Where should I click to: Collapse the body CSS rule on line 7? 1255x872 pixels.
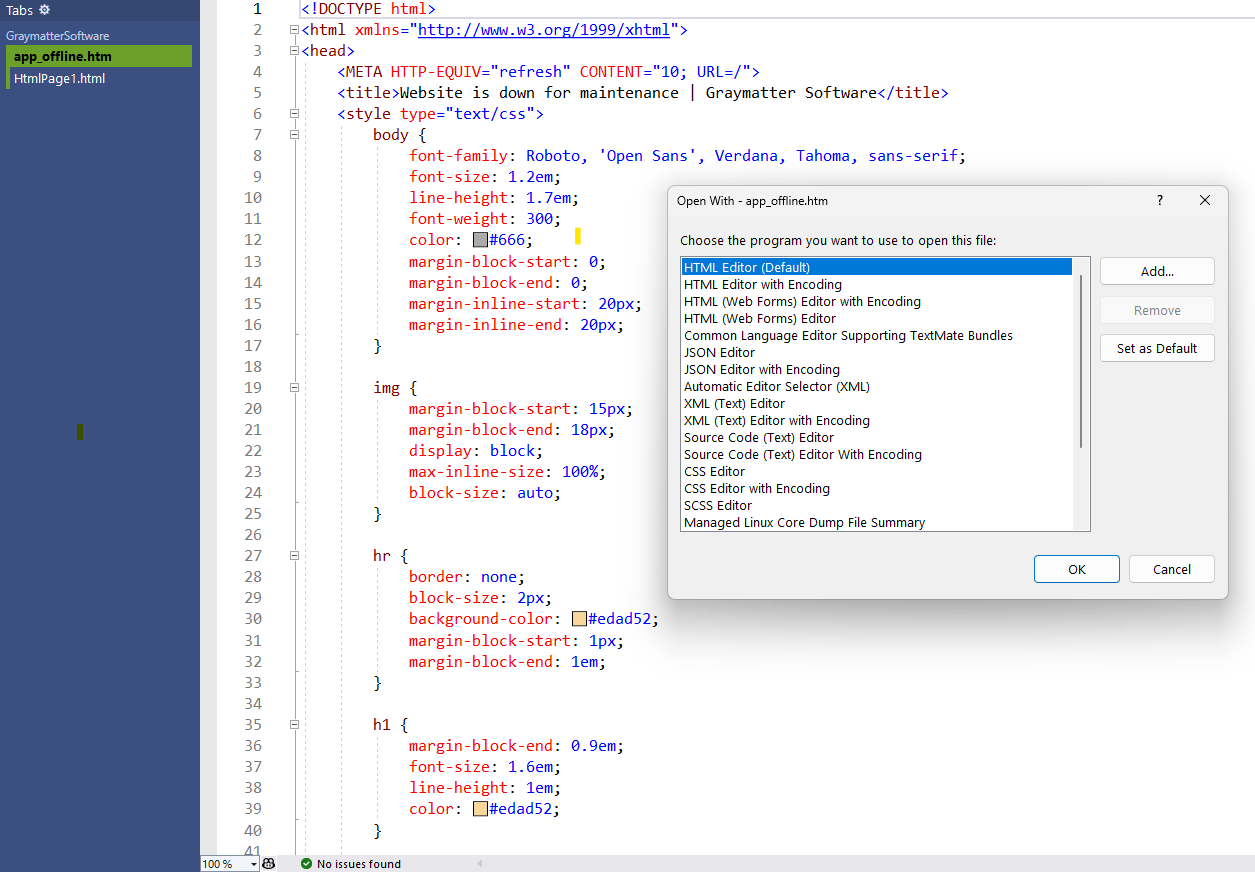tap(293, 134)
